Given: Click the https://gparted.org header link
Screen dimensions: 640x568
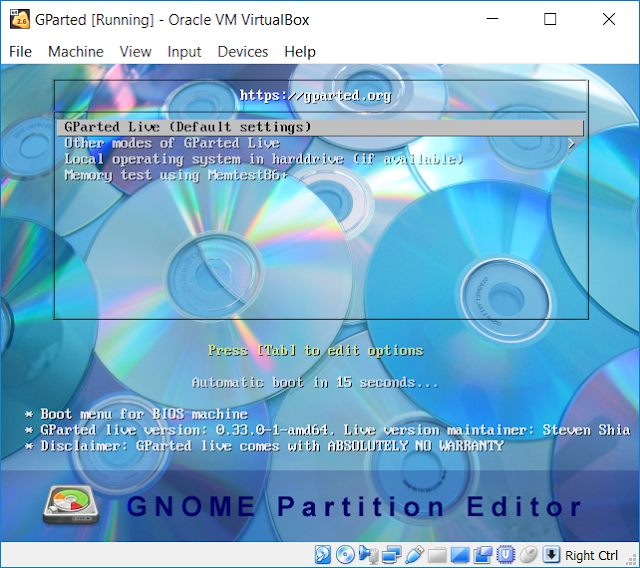Looking at the screenshot, I should [x=316, y=96].
